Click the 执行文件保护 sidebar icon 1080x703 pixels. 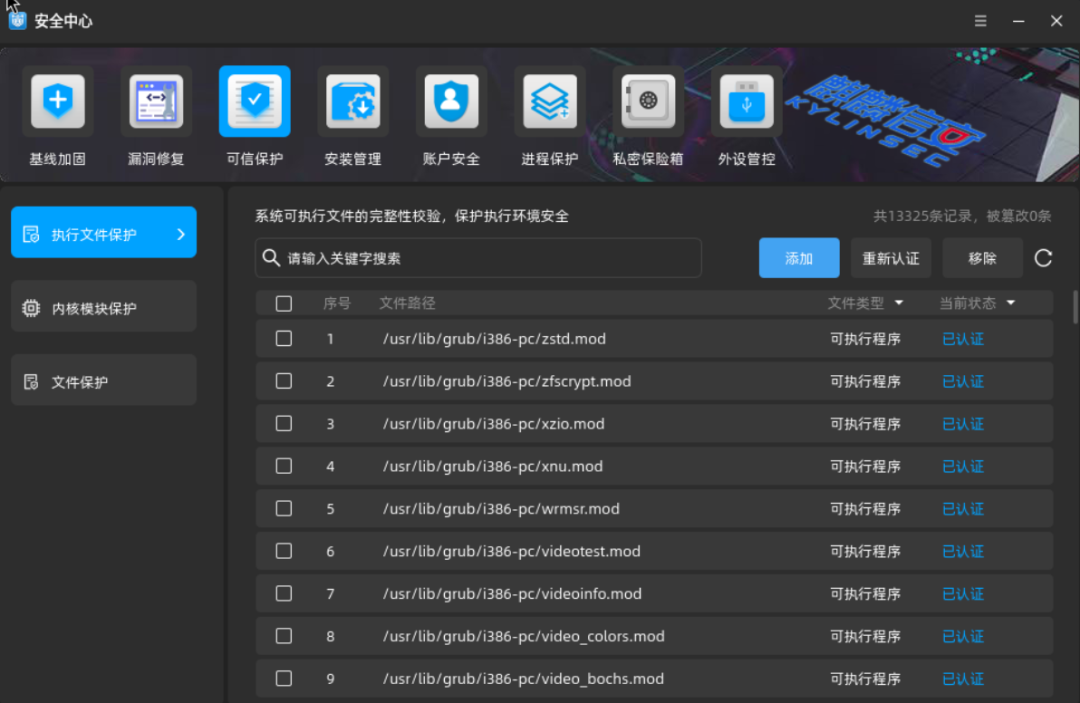coord(31,234)
